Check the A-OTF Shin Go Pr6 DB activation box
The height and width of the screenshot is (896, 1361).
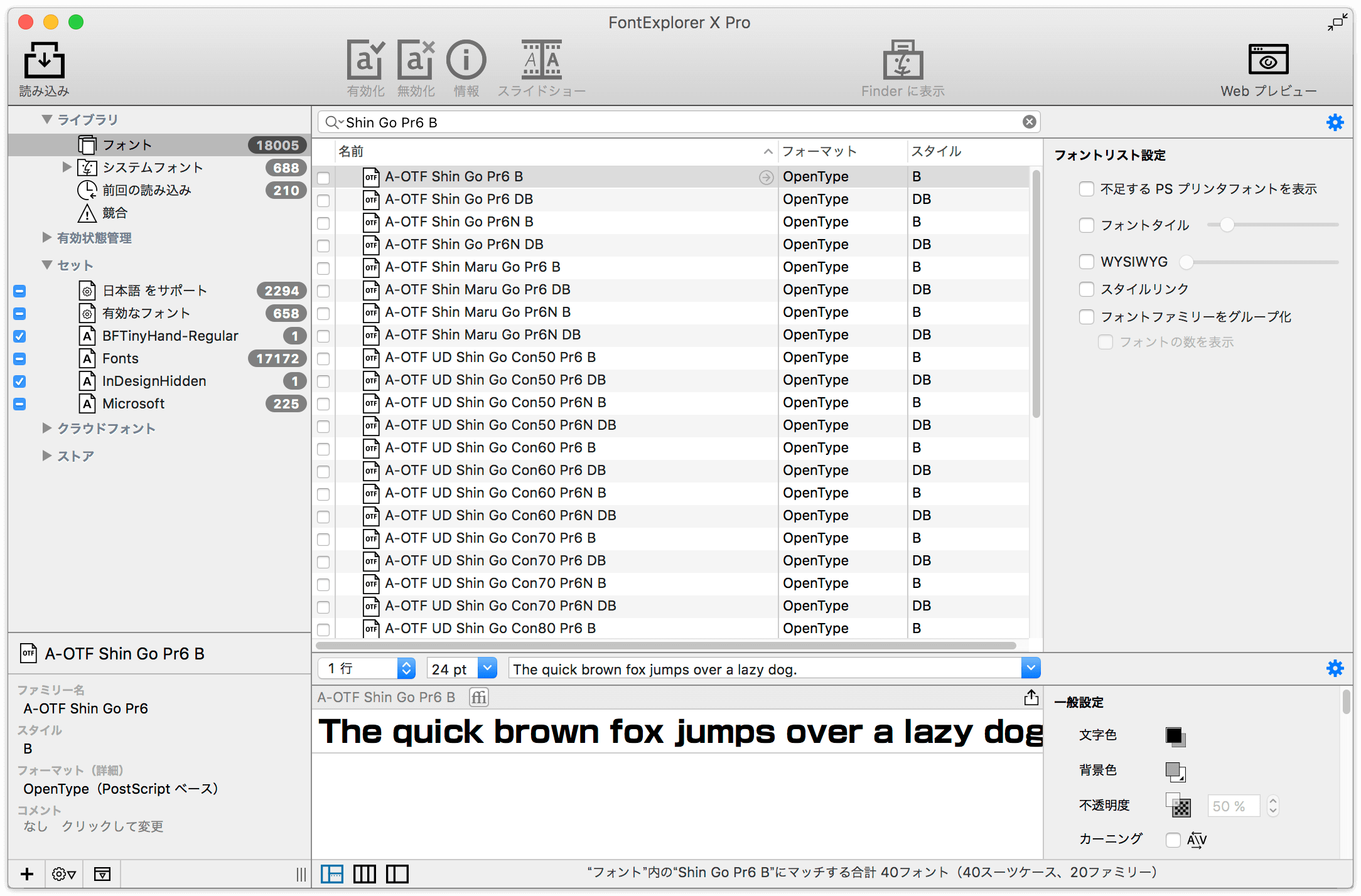click(323, 201)
